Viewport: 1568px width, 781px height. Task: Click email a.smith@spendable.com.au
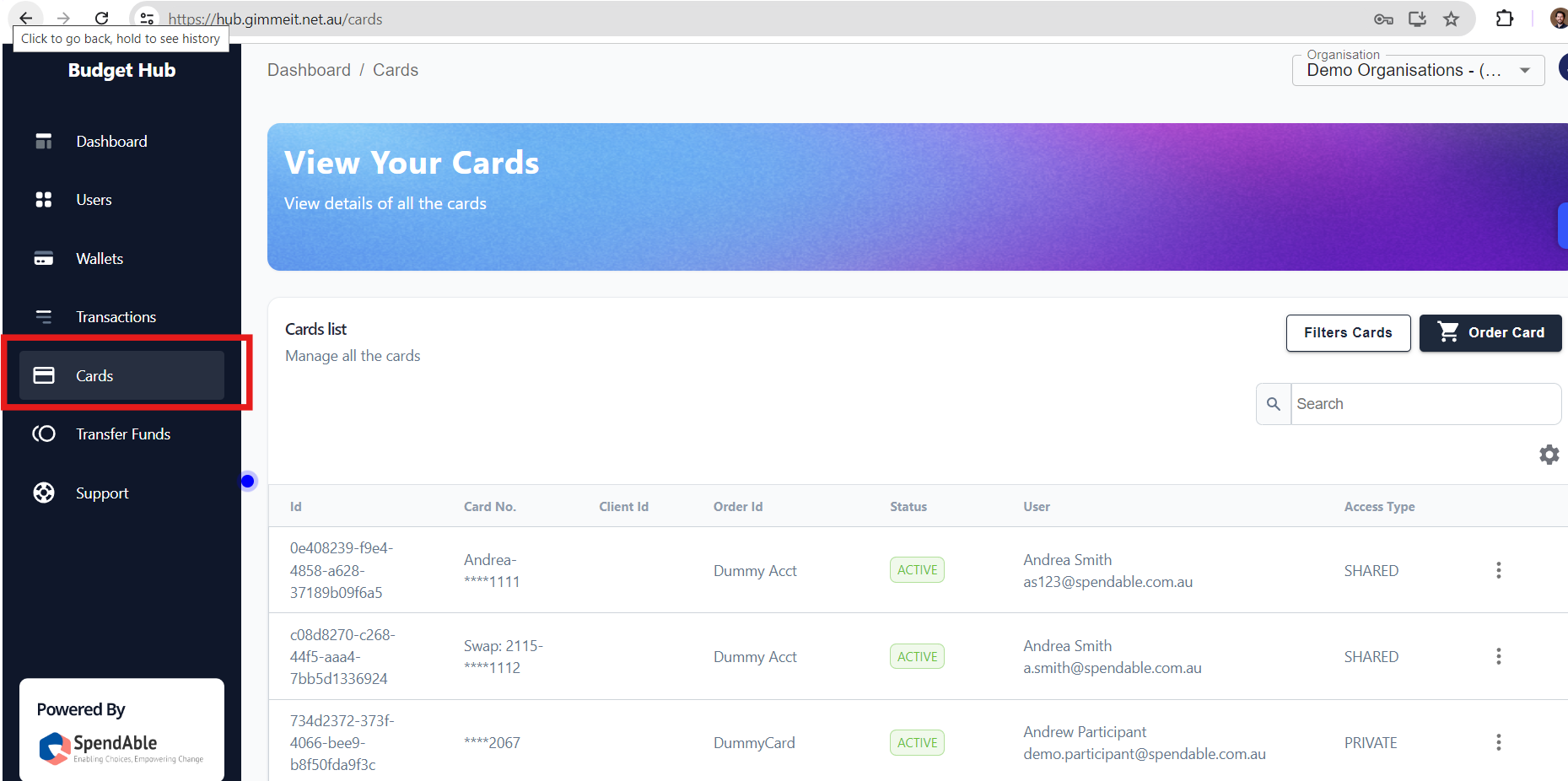coord(1113,668)
